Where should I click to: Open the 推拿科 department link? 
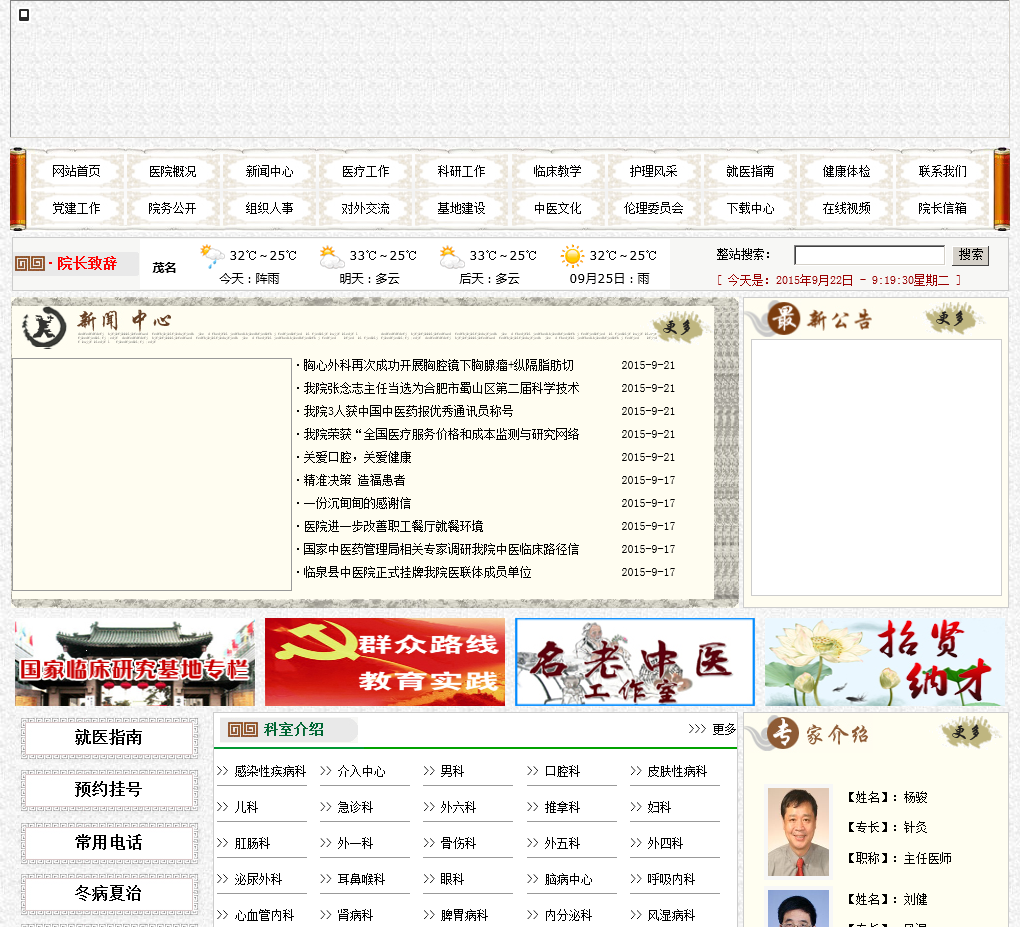pos(562,807)
